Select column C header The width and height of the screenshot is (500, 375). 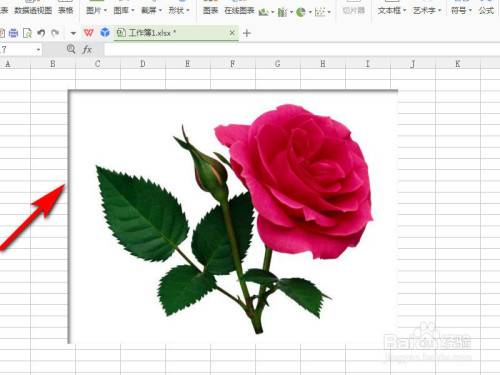pos(98,64)
